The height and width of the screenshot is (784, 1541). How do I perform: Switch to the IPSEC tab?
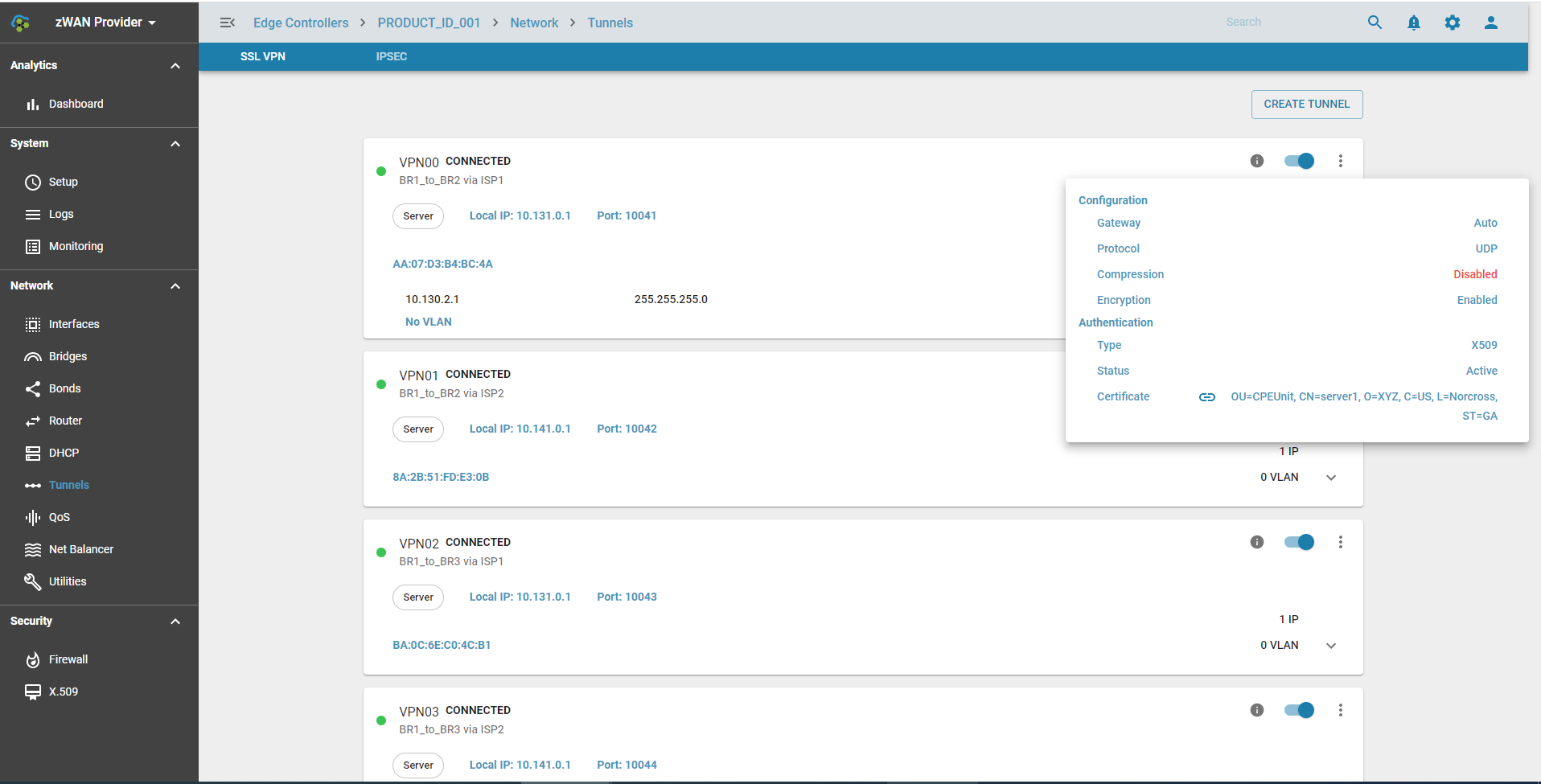(x=391, y=56)
